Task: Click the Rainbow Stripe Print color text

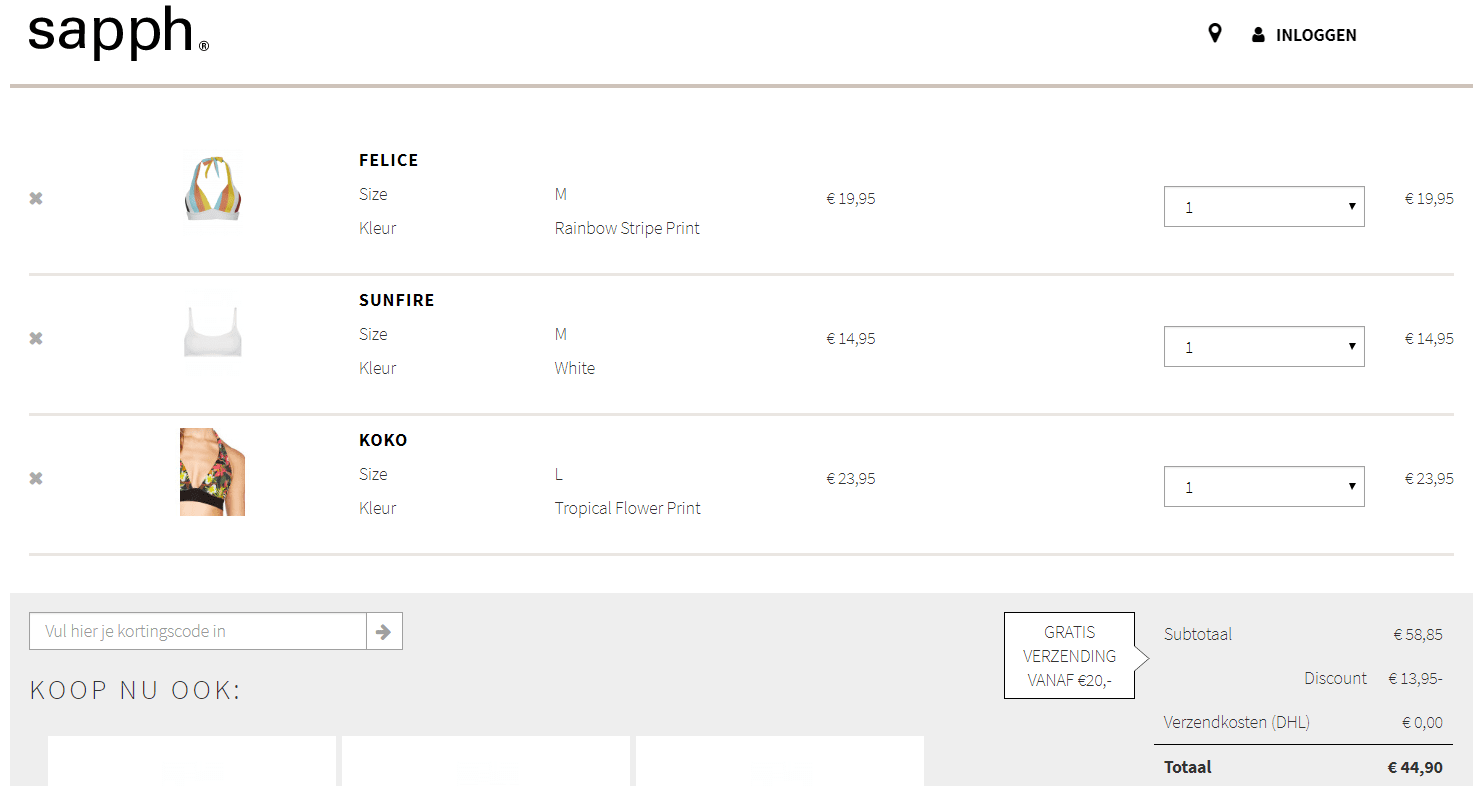Action: (x=627, y=228)
